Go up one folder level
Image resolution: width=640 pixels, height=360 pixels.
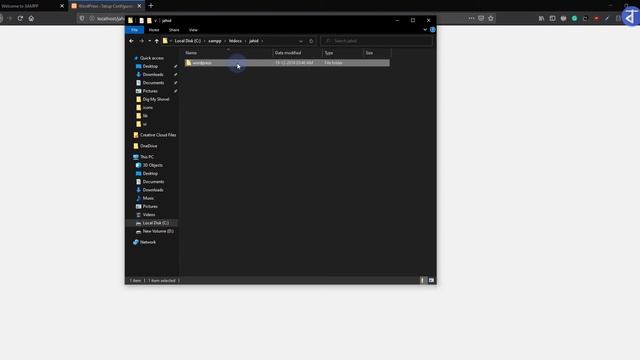(157, 41)
